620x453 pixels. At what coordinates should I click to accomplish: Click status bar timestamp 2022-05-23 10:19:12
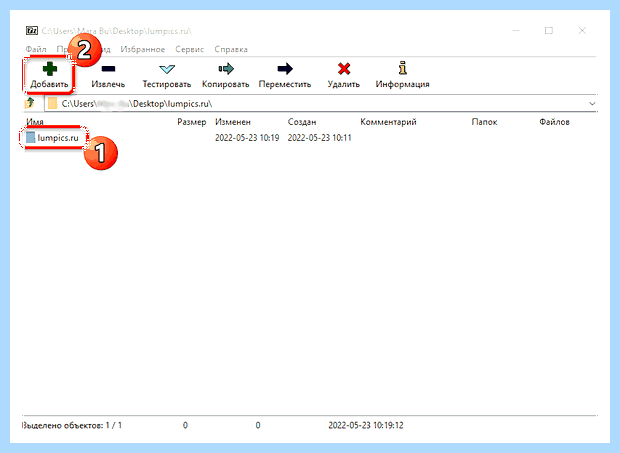point(366,425)
